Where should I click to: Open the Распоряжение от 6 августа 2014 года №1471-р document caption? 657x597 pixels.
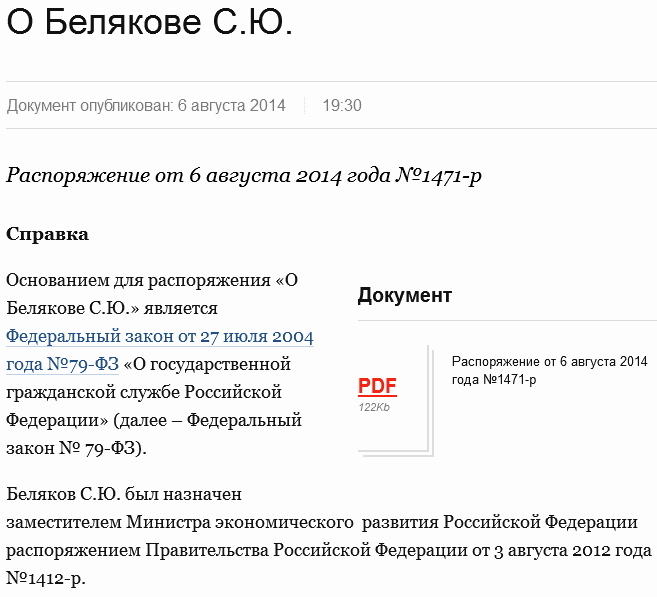tap(549, 370)
